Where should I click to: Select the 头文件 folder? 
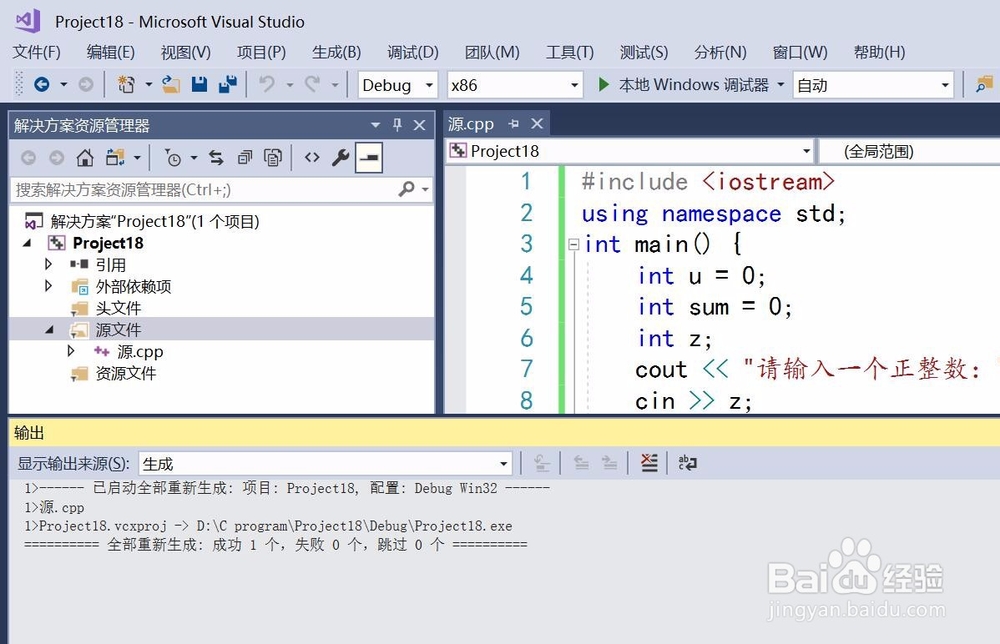[x=118, y=308]
